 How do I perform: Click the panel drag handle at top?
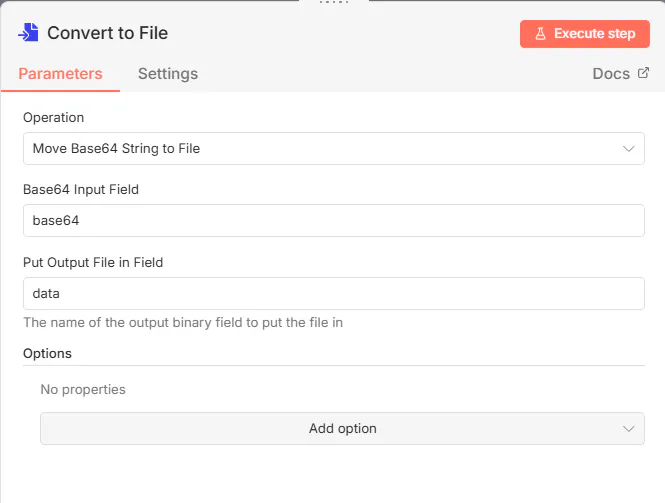click(332, 2)
